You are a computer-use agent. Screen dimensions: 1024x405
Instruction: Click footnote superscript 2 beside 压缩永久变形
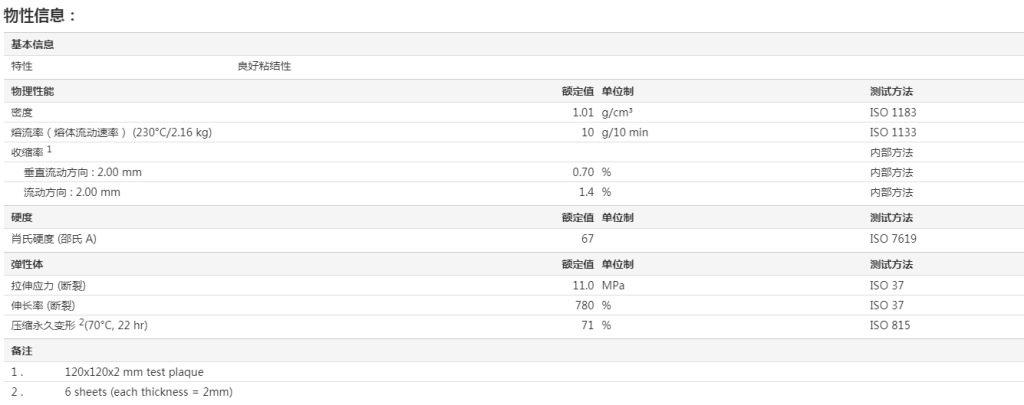[82, 321]
